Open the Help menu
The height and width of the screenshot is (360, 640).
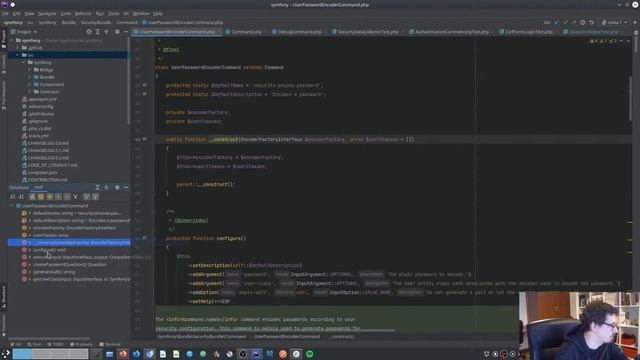pyautogui.click(x=158, y=13)
